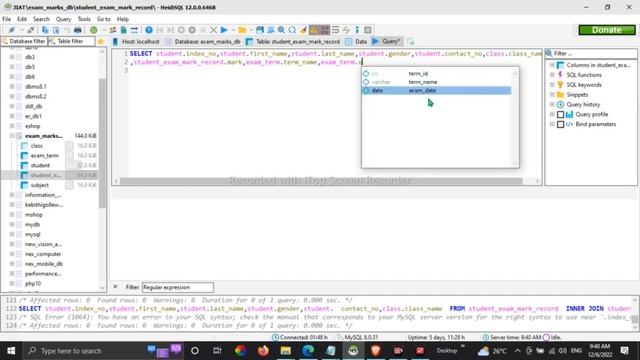Viewport: 640px width, 360px height.
Task: Switch to Host: localhost tab
Action: pos(136,42)
